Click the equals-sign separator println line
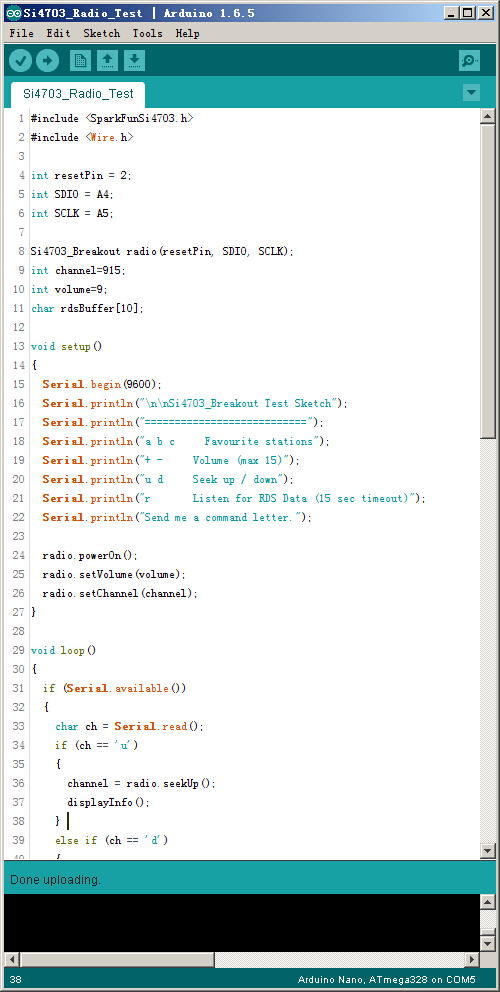 [x=184, y=422]
